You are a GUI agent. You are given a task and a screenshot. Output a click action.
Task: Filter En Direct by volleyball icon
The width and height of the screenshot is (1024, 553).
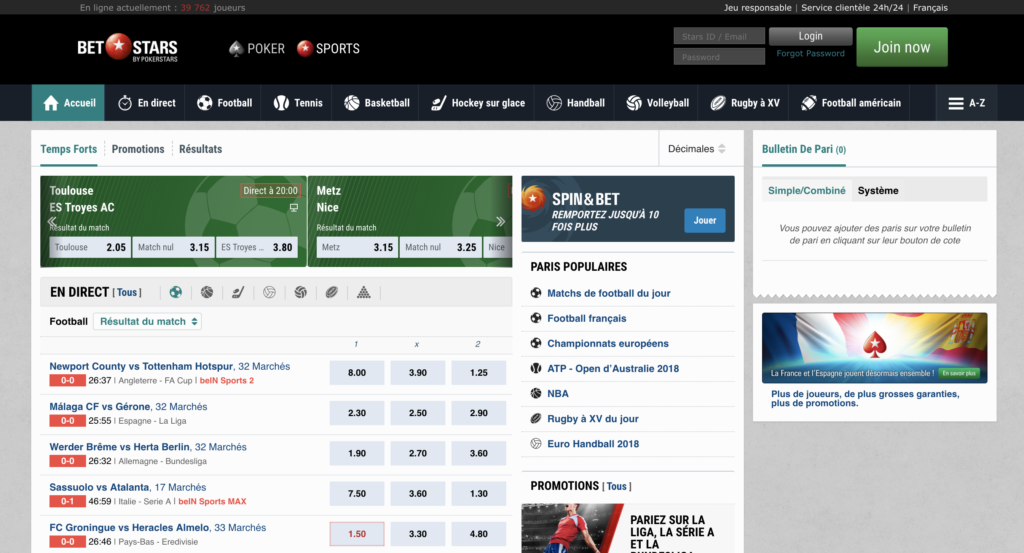300,292
